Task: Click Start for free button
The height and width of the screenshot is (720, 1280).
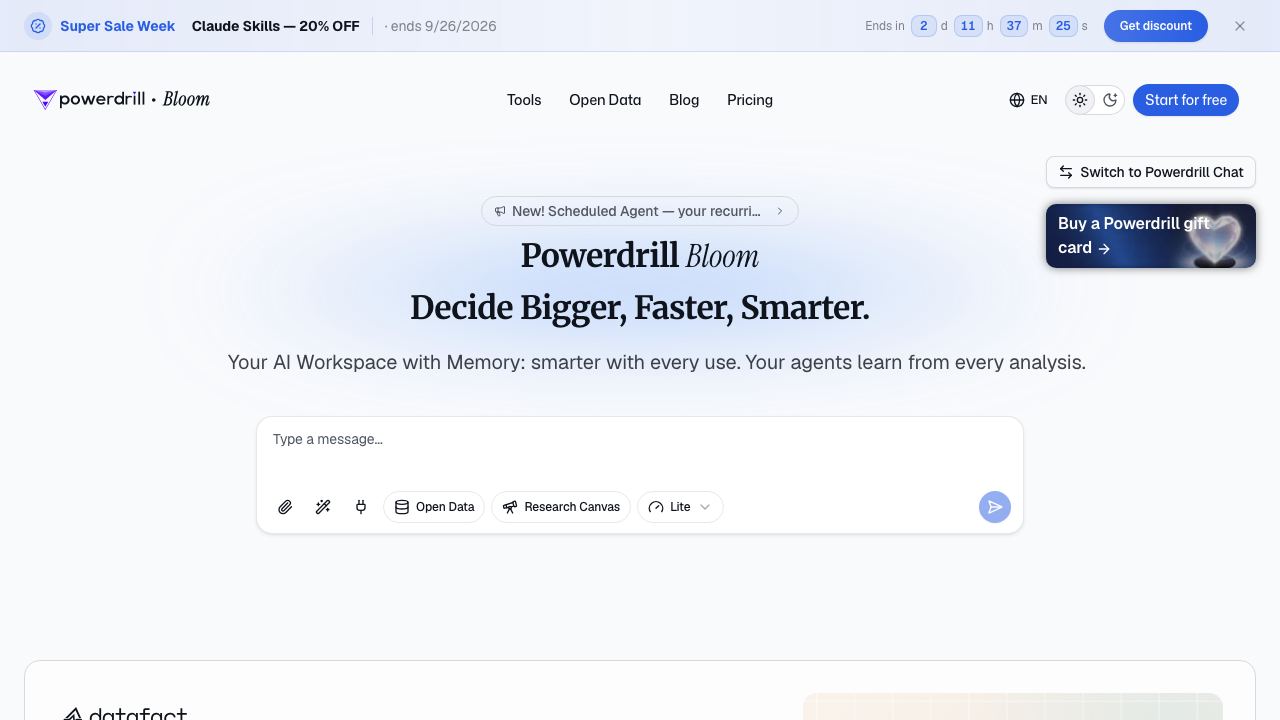Action: pos(1186,100)
